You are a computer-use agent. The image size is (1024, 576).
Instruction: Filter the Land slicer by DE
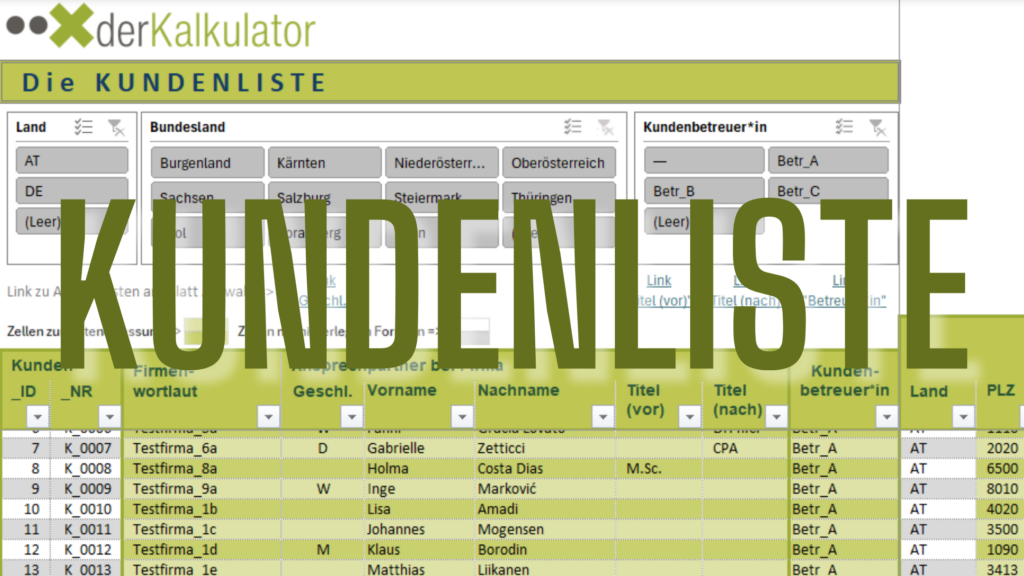tap(72, 191)
